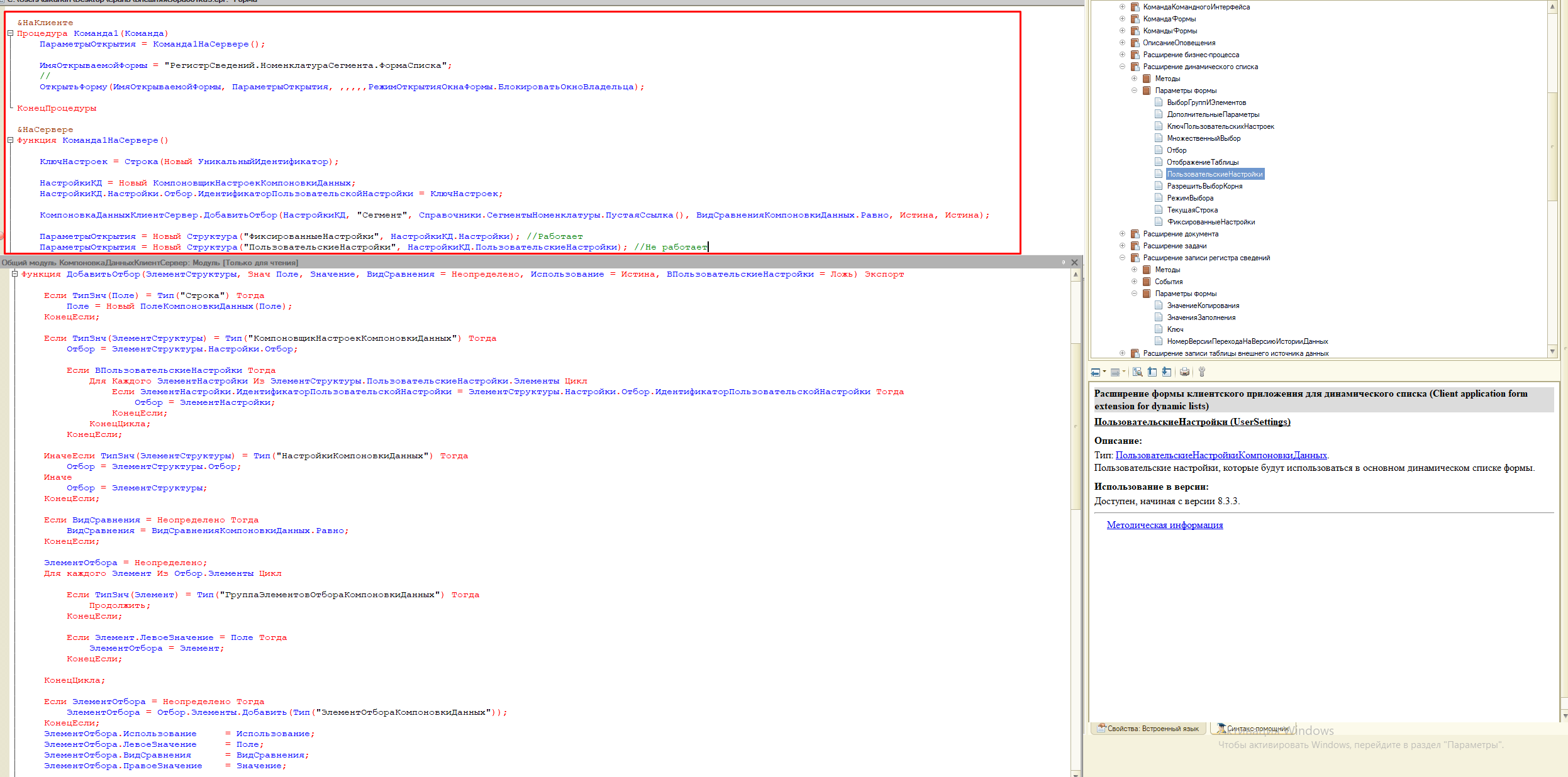Close the КомпоновкаДанныхКлиентСервер module window
This screenshot has width=1568, height=777.
coord(1074,263)
